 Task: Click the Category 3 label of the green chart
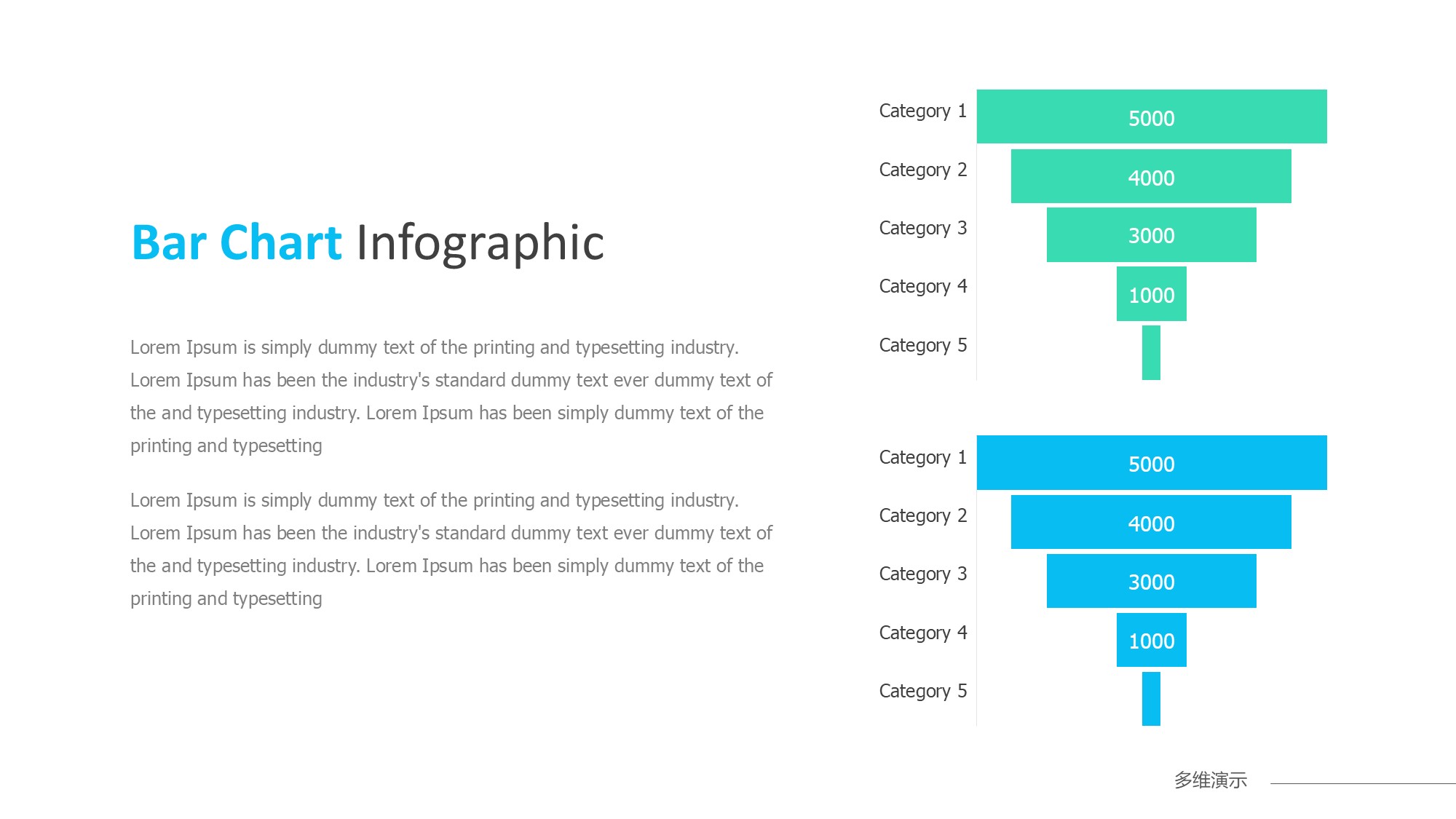point(922,228)
